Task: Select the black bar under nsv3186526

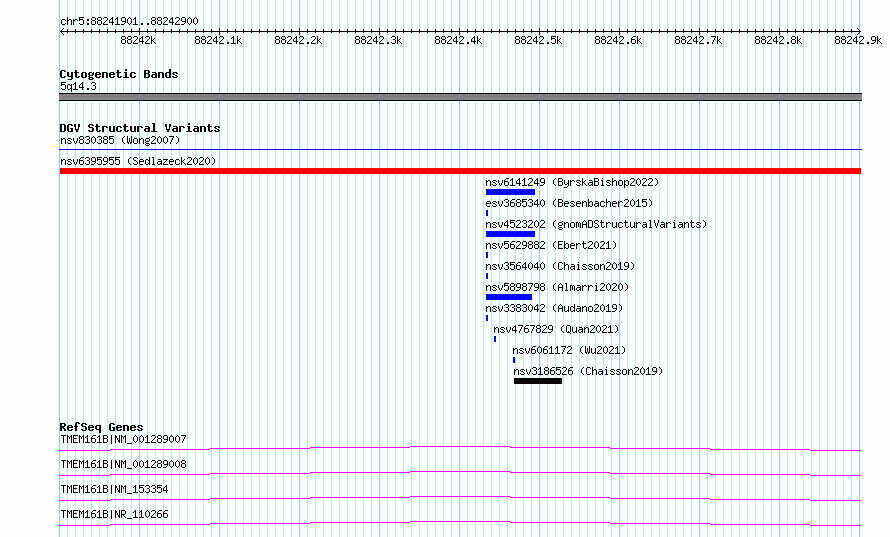Action: 538,381
